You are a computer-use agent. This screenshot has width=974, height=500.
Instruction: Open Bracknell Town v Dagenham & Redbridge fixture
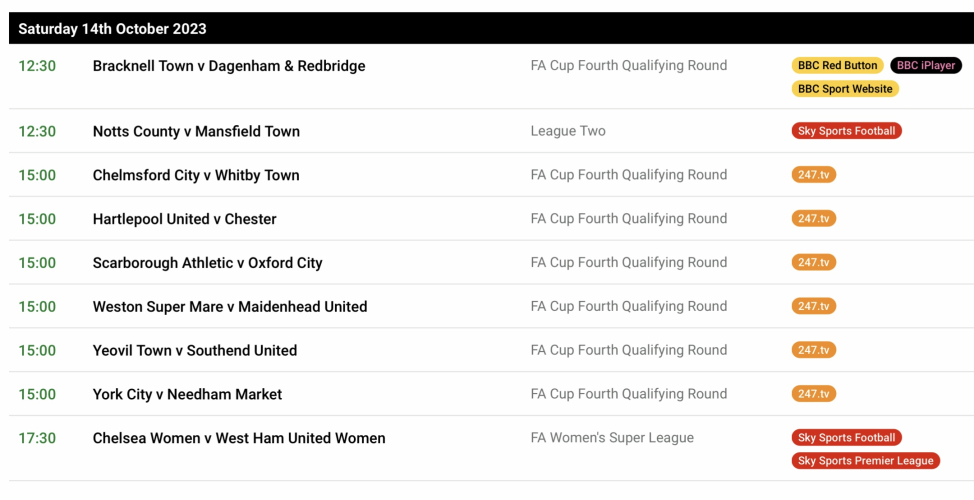pos(229,66)
